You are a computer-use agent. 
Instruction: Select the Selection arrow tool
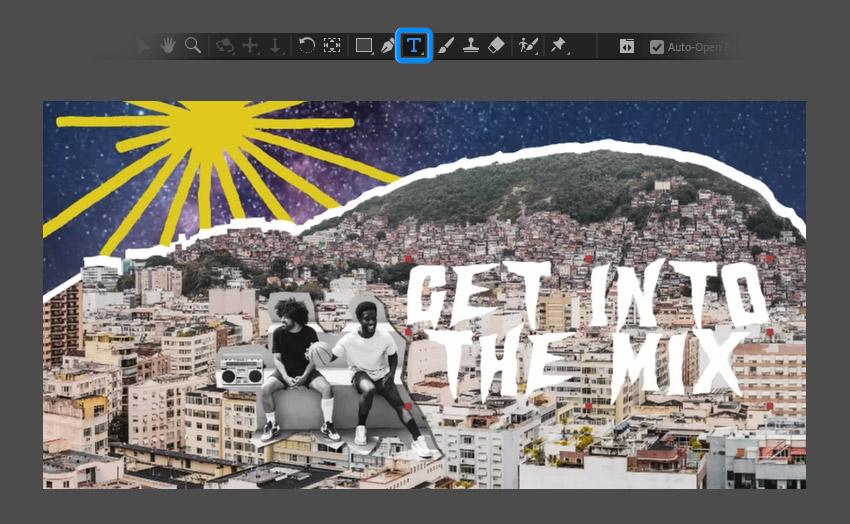pos(143,46)
